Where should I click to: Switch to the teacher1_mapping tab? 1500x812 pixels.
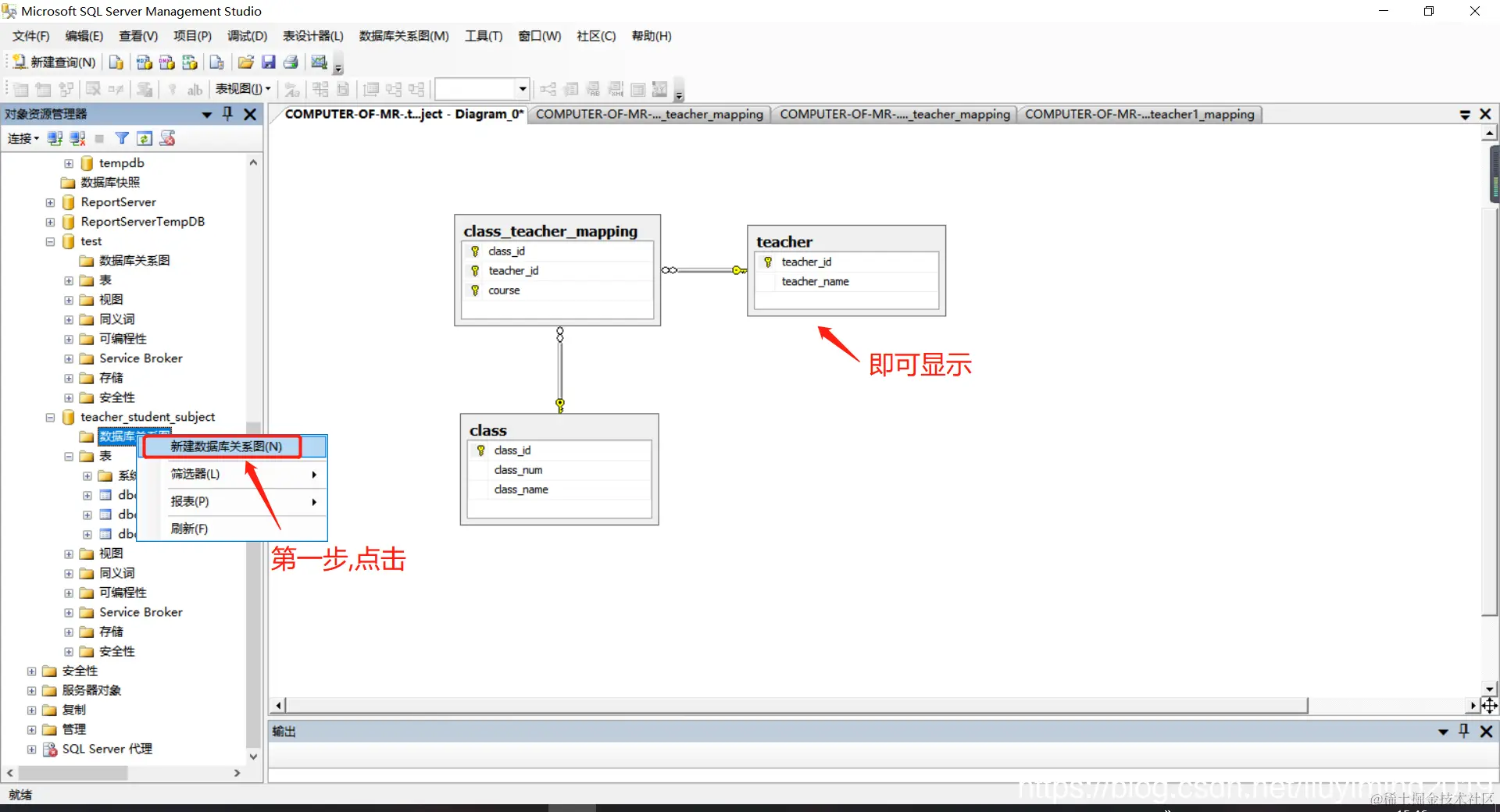(1139, 115)
